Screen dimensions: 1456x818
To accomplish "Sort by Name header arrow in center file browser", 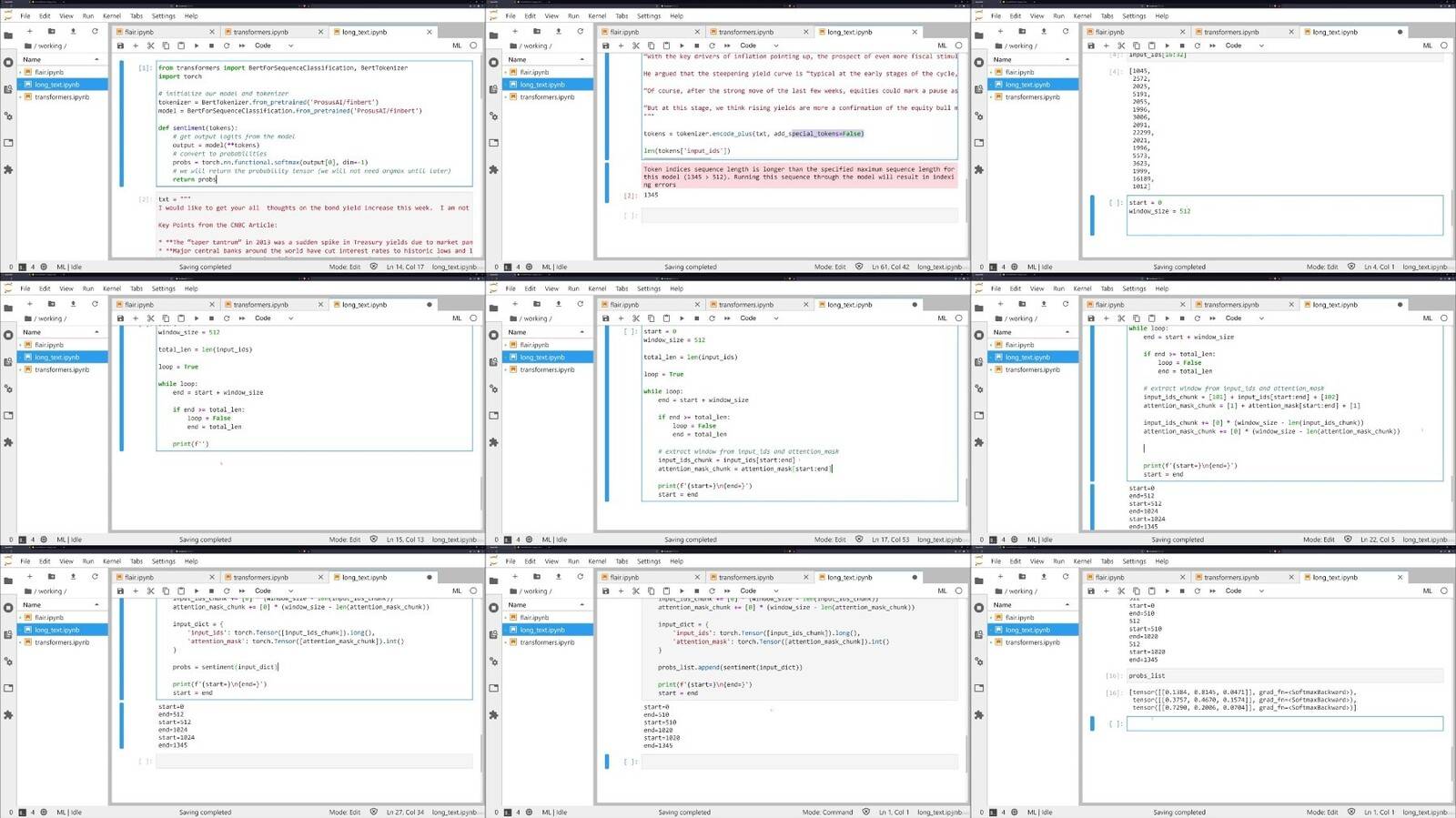I will click(x=582, y=332).
